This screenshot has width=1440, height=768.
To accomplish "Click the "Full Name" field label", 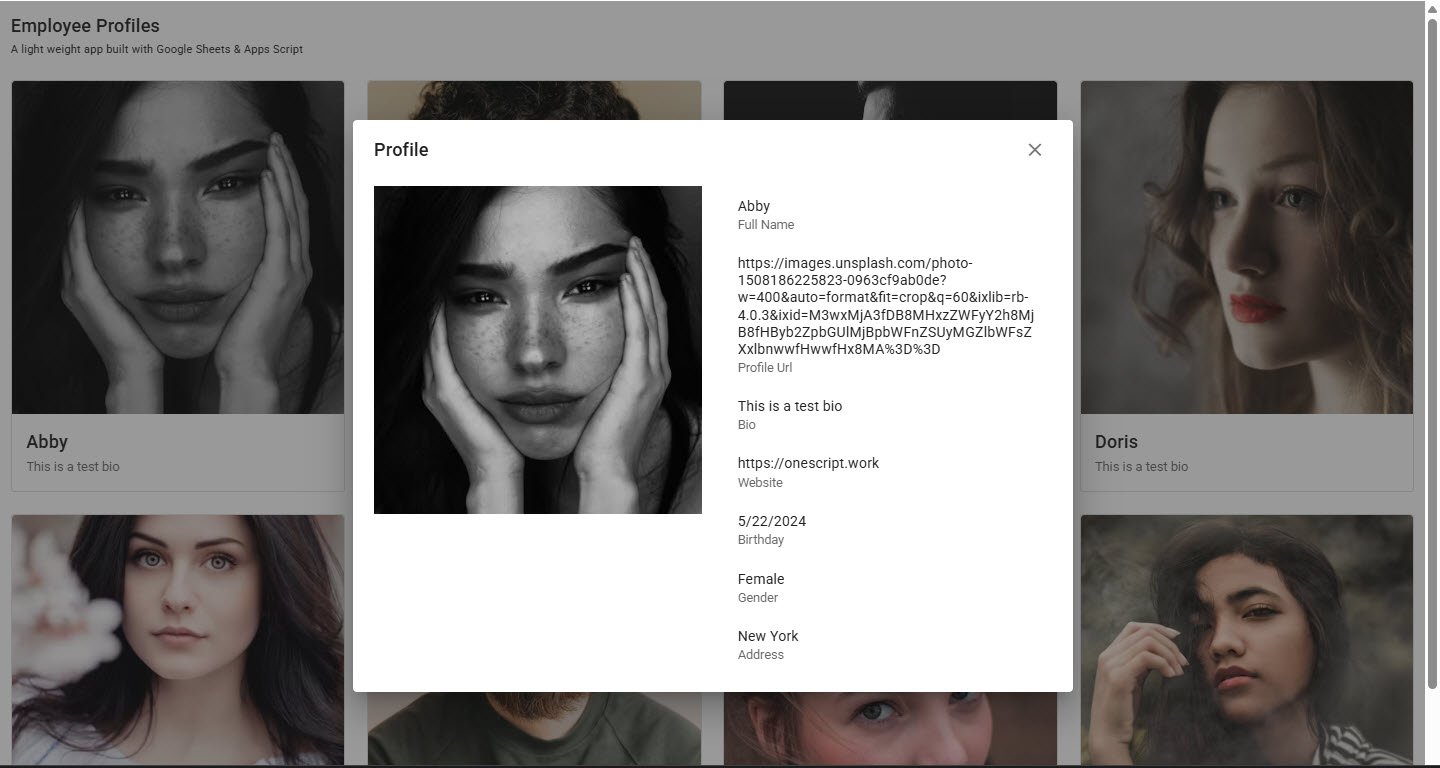I will pos(766,225).
